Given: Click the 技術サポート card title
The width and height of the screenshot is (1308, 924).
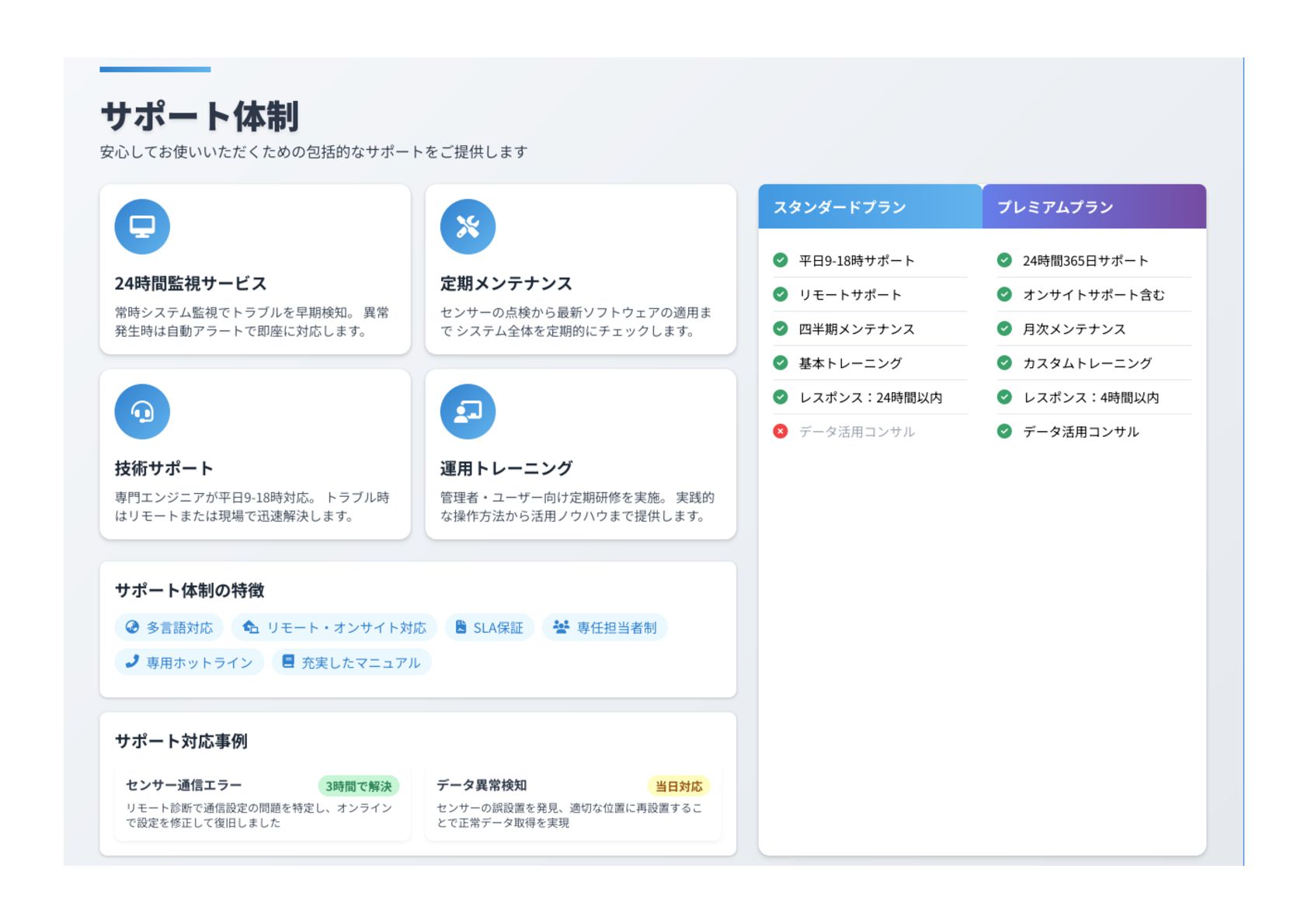Looking at the screenshot, I should [x=164, y=468].
